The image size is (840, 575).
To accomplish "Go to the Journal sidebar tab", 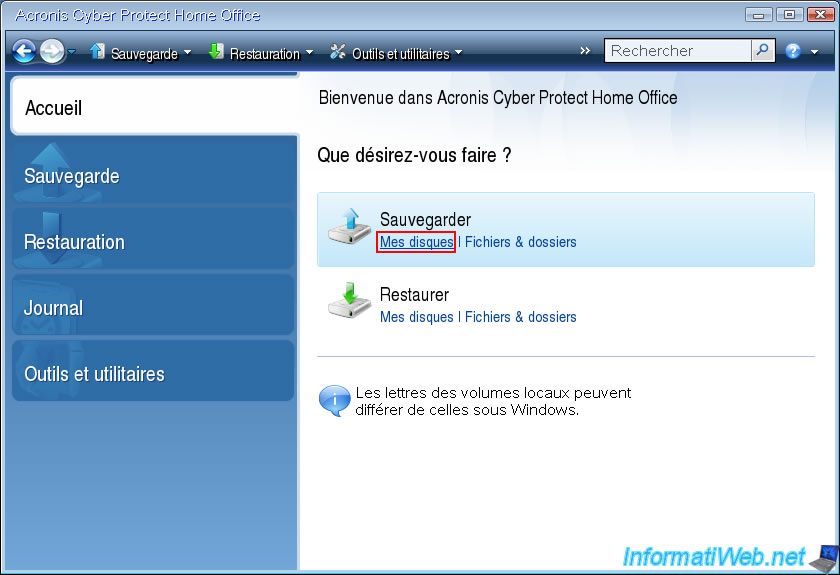I will click(154, 308).
